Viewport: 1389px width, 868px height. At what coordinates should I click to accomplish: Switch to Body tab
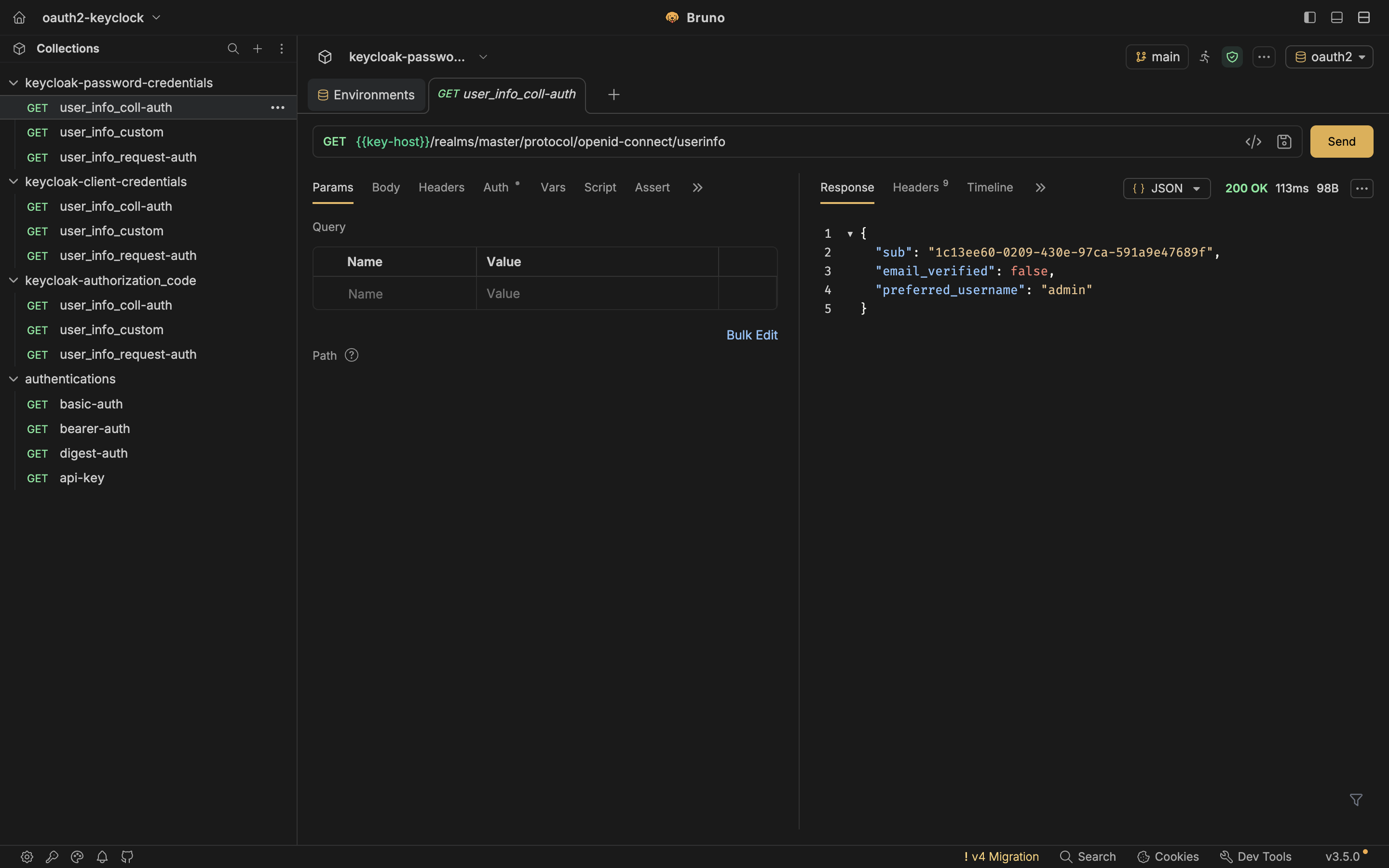(386, 187)
